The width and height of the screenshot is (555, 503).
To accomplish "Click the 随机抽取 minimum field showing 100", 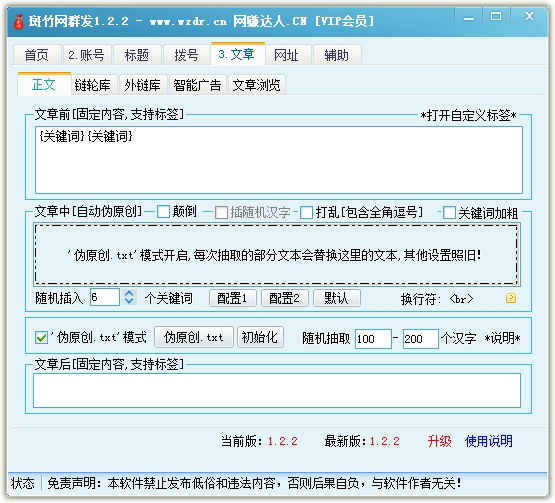I will (x=373, y=339).
